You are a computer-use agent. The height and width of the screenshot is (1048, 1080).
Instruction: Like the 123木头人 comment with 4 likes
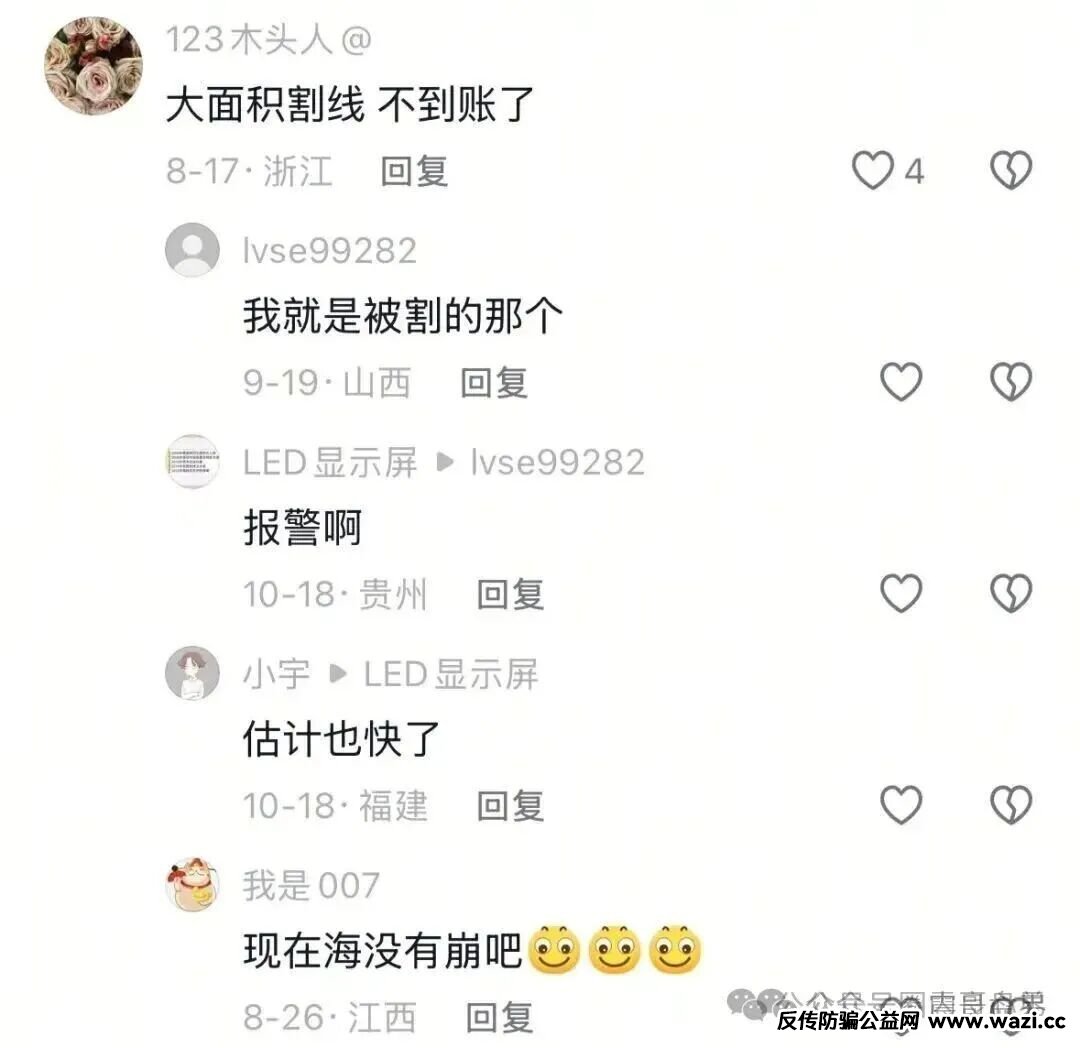pos(873,170)
